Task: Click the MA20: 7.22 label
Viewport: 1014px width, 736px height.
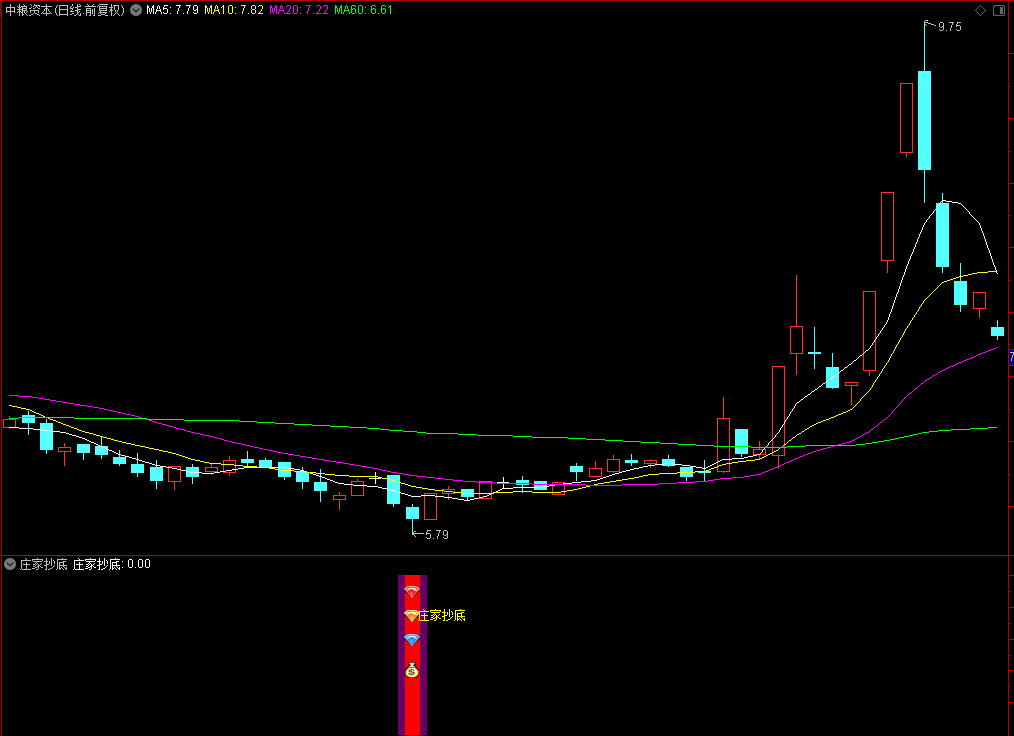Action: (x=299, y=10)
